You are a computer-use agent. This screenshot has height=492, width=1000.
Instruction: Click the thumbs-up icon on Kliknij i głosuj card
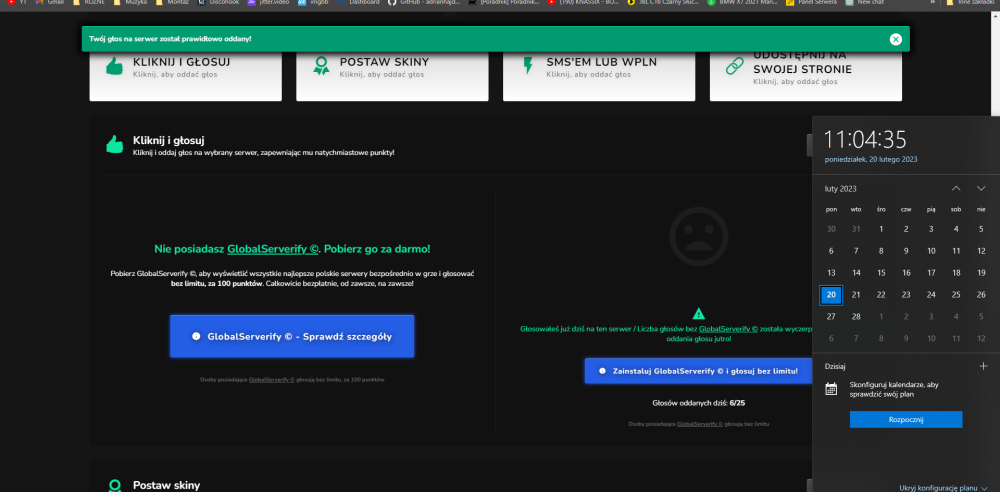114,66
